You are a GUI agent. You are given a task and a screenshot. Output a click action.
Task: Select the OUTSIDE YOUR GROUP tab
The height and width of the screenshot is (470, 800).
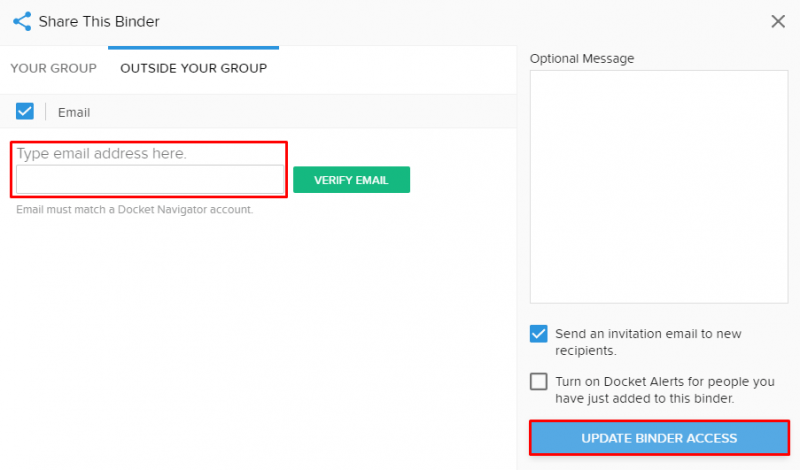pos(193,68)
